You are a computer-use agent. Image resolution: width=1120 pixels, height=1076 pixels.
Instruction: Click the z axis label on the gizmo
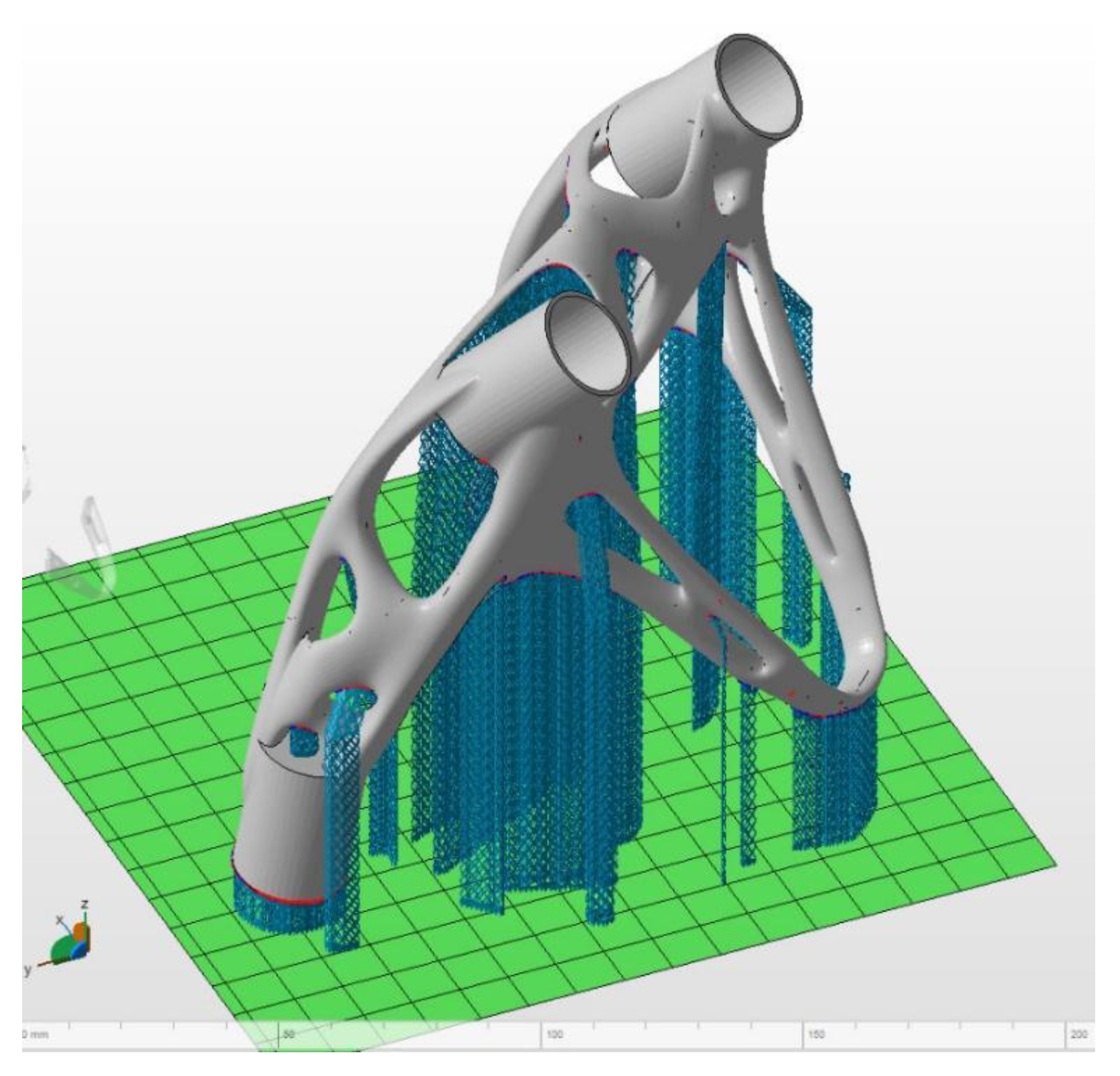[85, 904]
